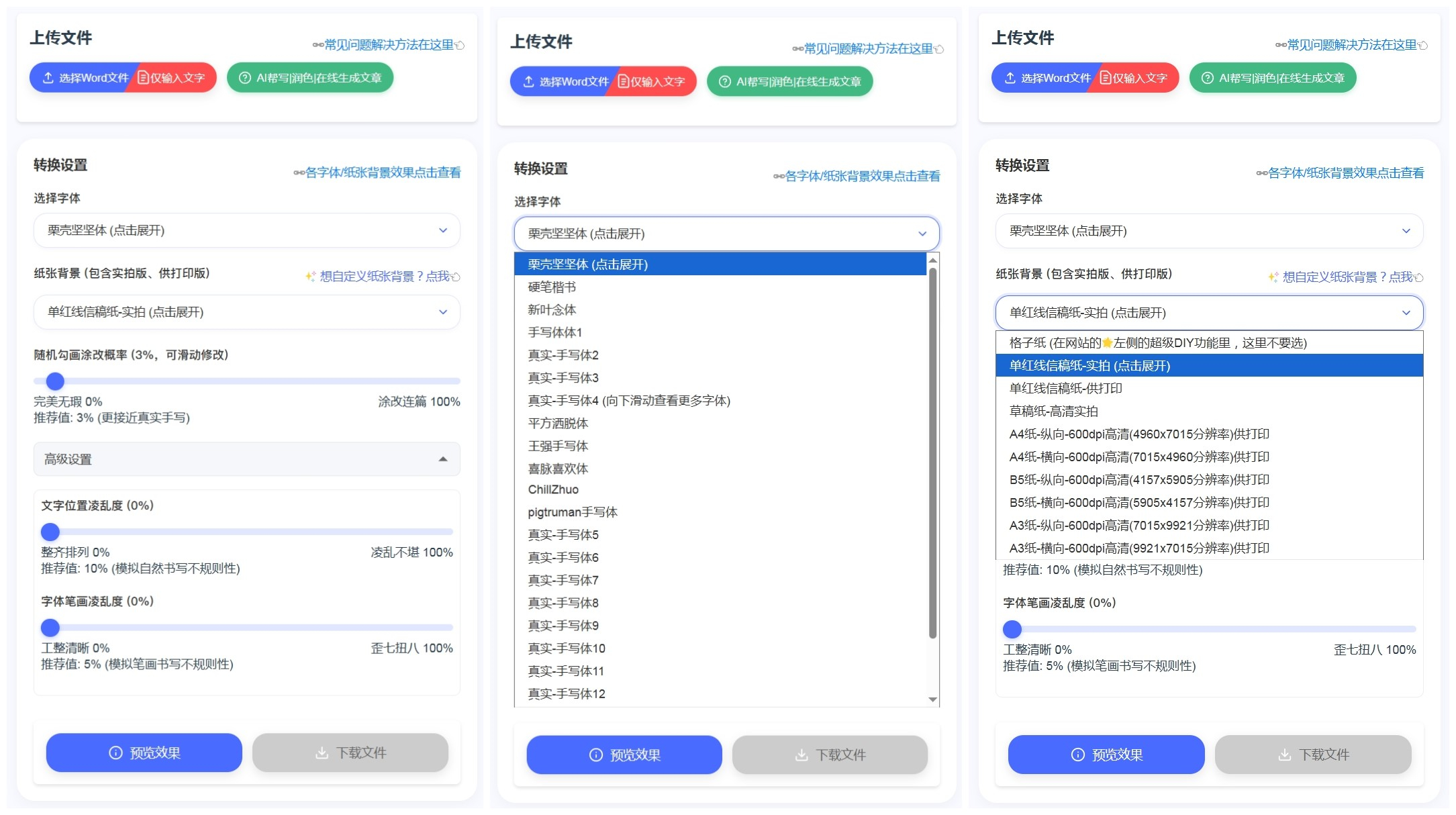Close right panel 单红线信稿纸 paper dropdown
This screenshot has height=815, width=1456.
(1406, 313)
